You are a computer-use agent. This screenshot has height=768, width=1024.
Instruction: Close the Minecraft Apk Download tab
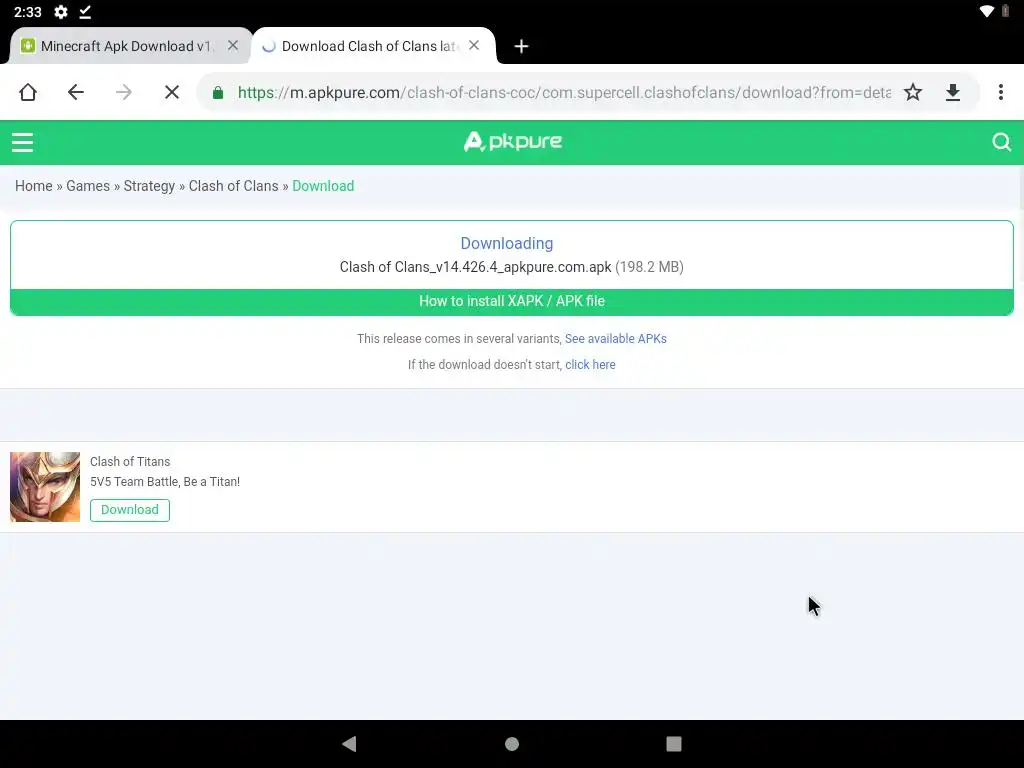pyautogui.click(x=232, y=46)
